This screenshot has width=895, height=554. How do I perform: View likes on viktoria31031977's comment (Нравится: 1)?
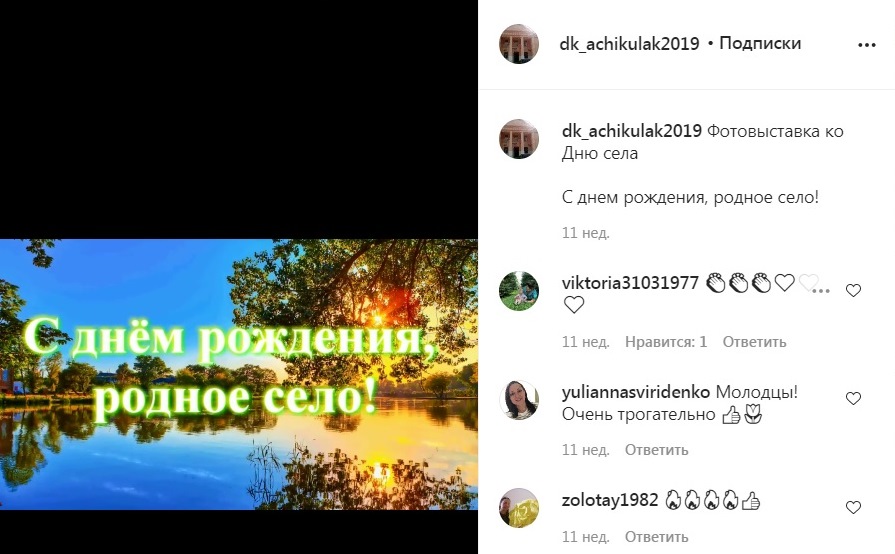(666, 342)
